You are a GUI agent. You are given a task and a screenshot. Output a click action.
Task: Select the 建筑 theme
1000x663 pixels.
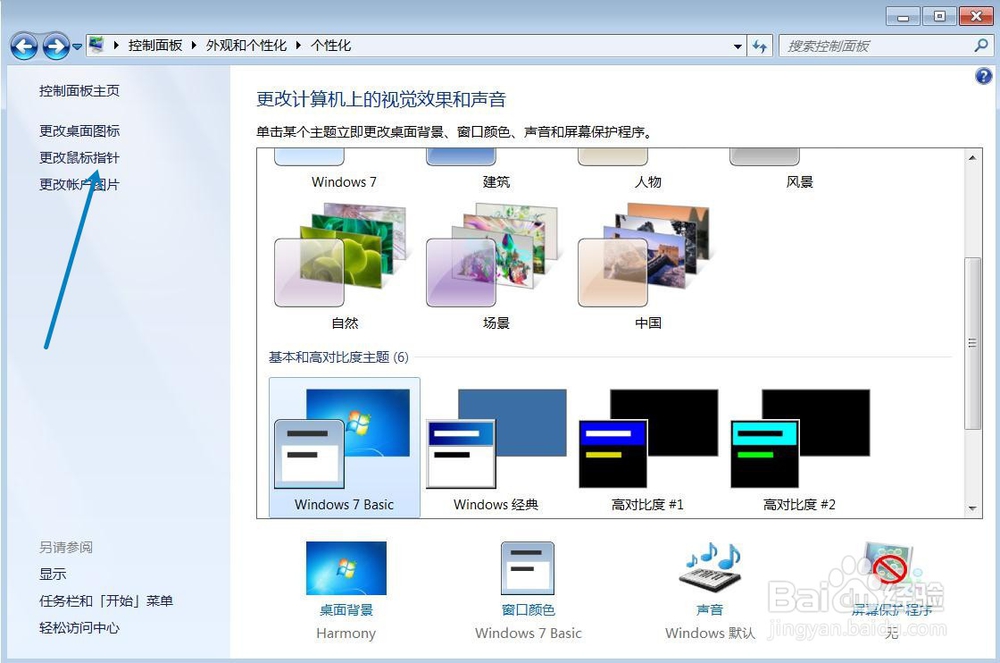pyautogui.click(x=496, y=170)
